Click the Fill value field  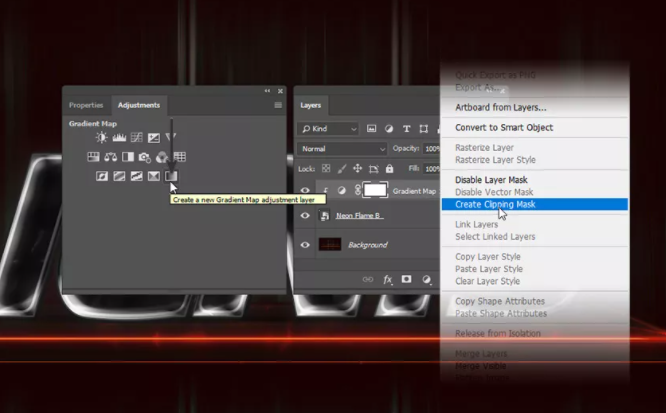click(432, 169)
